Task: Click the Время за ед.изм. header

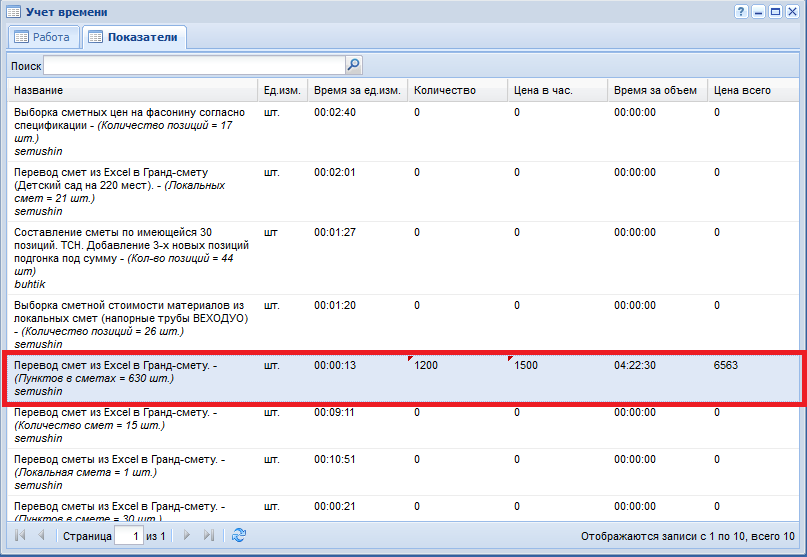Action: (x=357, y=90)
